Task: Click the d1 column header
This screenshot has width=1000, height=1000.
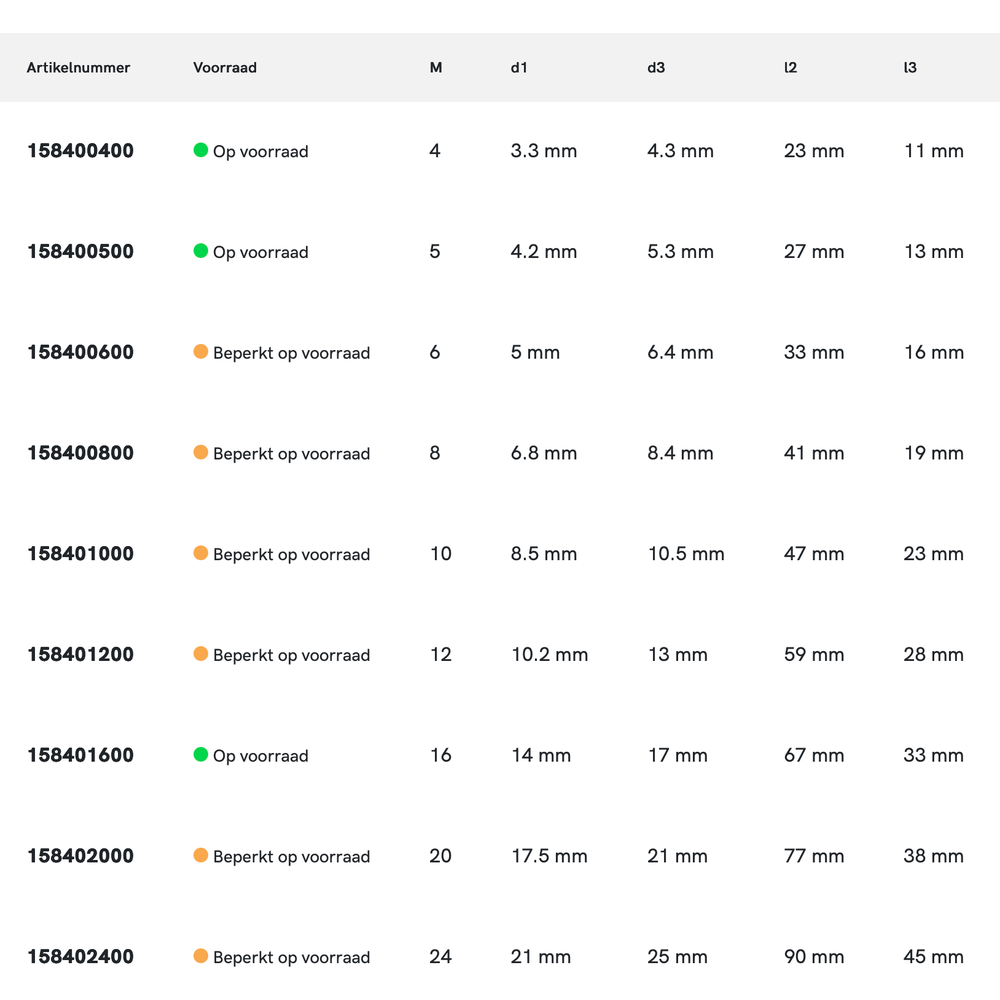Action: 518,68
